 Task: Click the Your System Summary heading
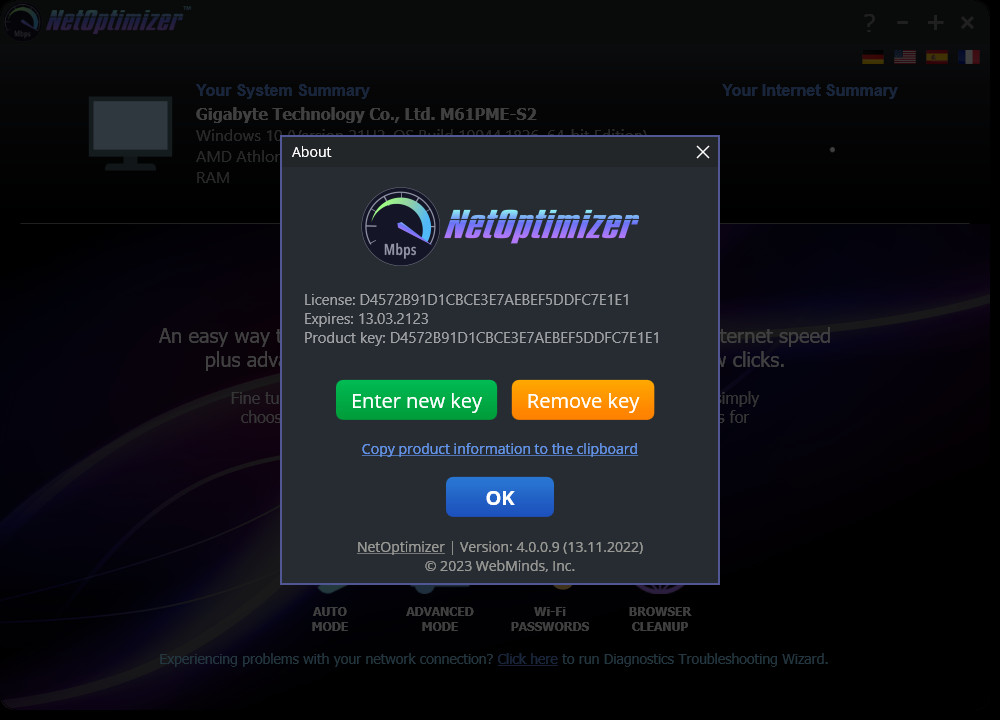pos(283,91)
